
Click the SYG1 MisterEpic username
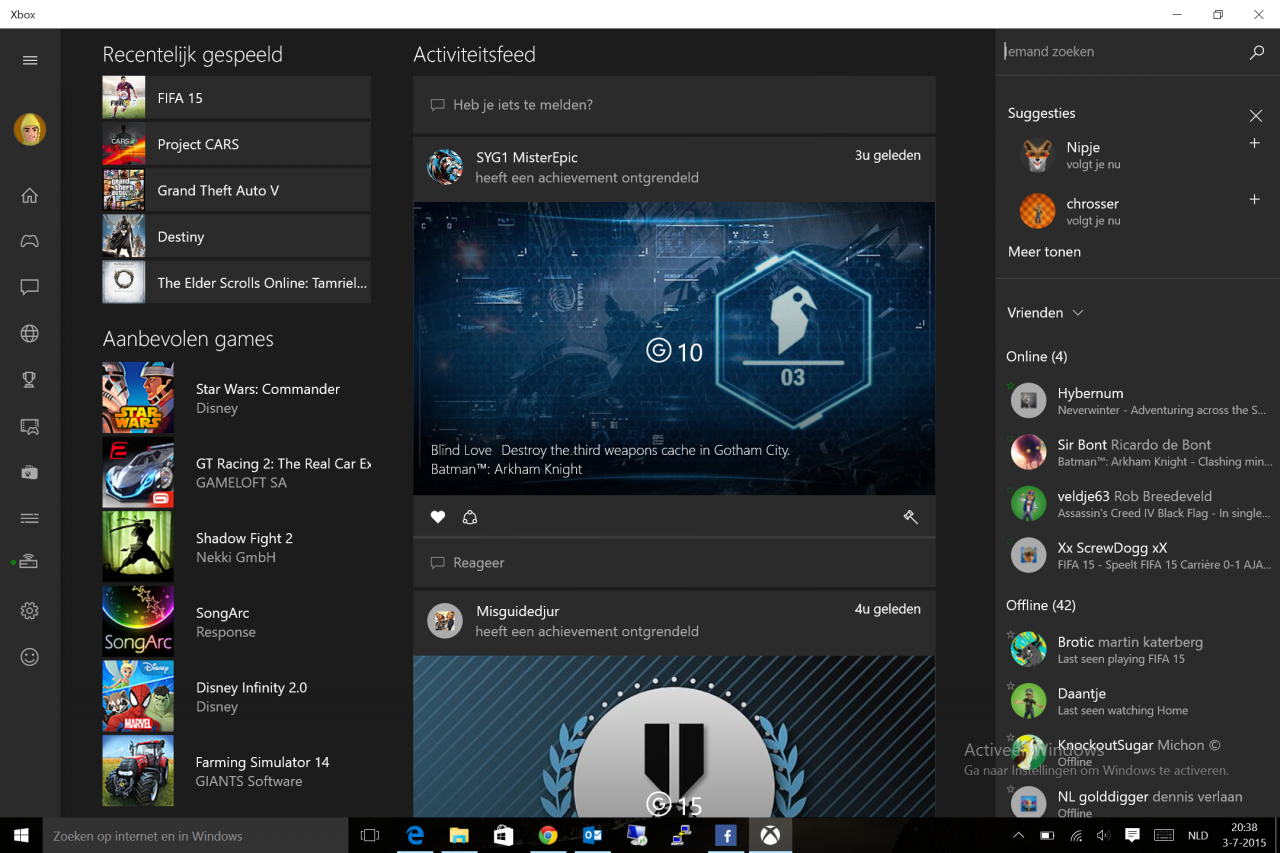tap(526, 157)
